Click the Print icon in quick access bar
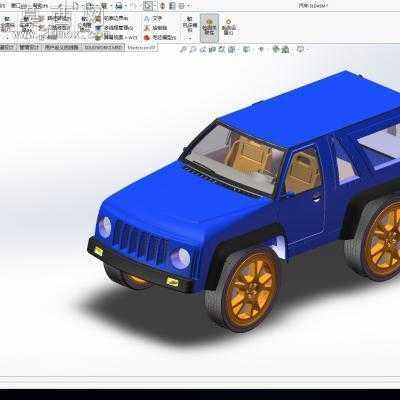This screenshot has height=400, width=400. (119, 6)
